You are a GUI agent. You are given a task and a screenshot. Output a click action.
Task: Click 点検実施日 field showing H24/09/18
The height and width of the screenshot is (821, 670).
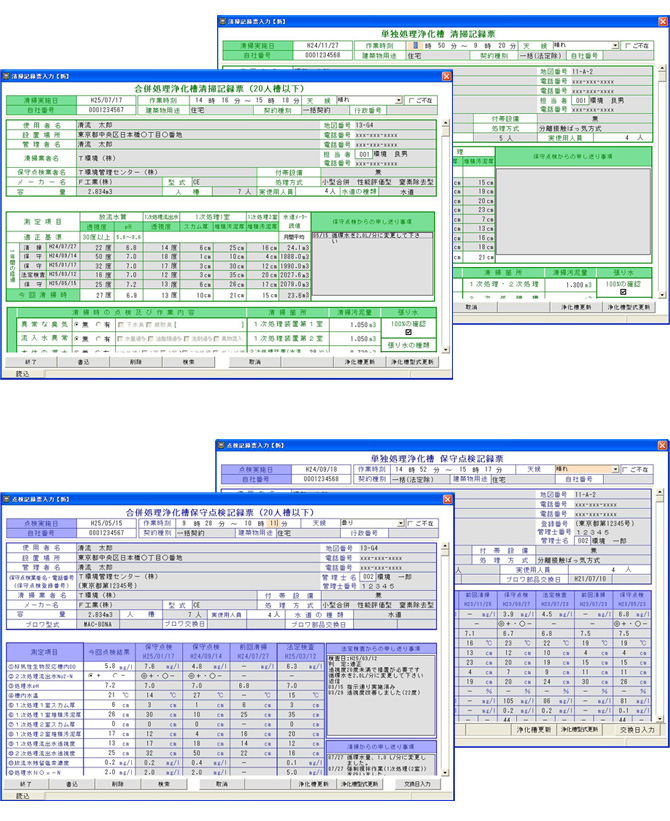321,469
